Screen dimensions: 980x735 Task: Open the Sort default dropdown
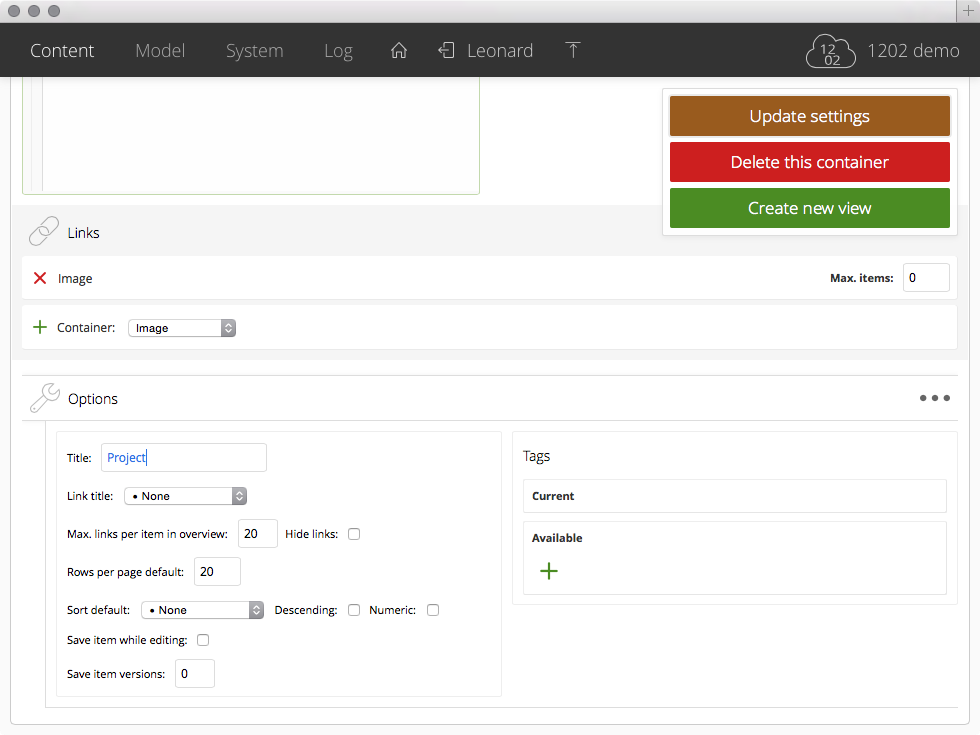point(201,610)
